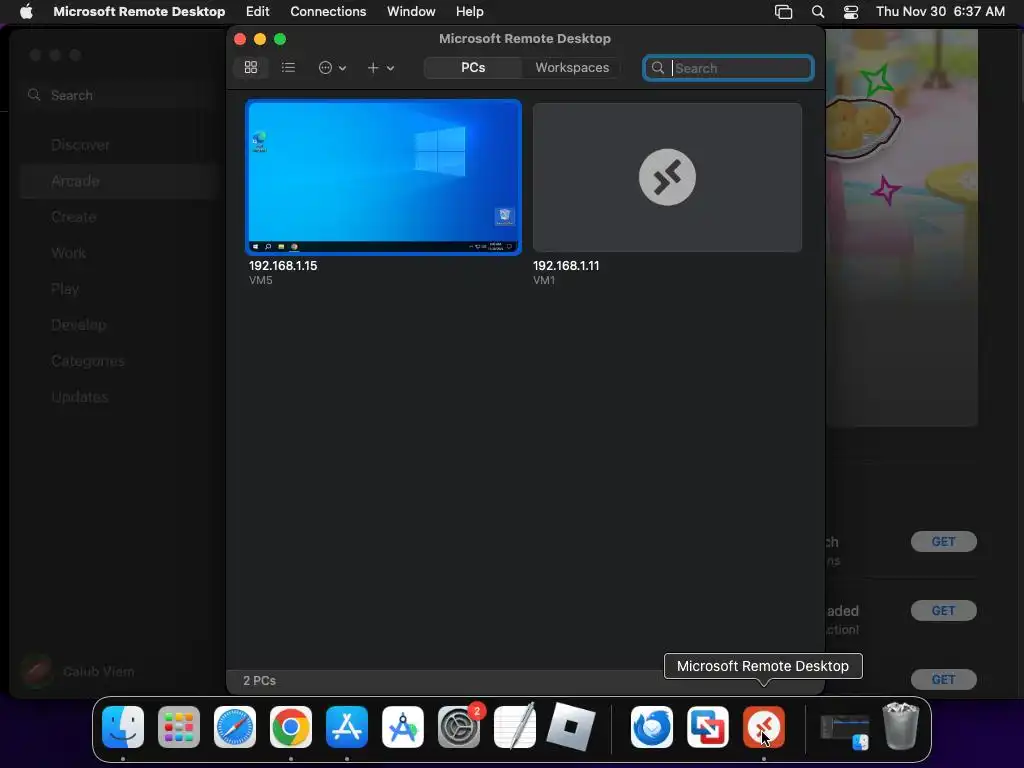Click the 192.168.1.11 label text

click(x=566, y=266)
